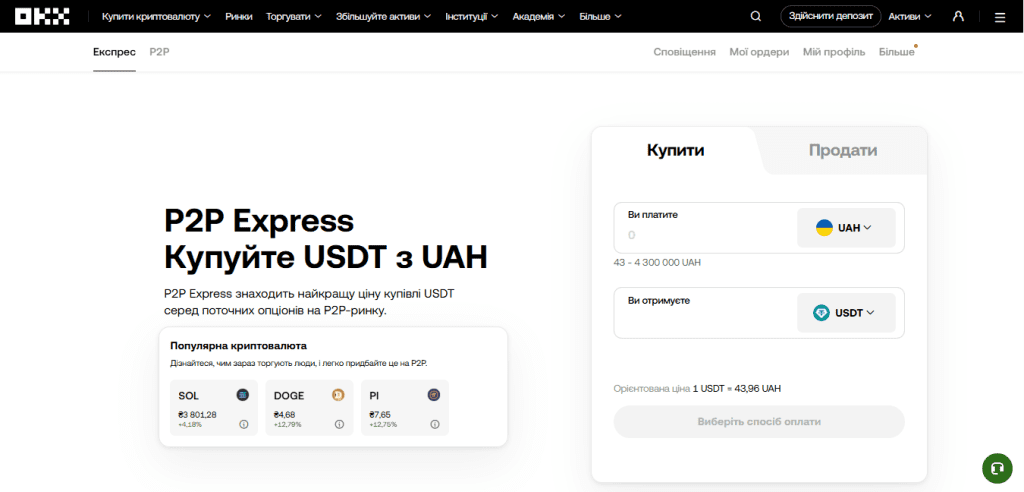
Task: Click the info icon on SOL card
Action: (x=244, y=424)
